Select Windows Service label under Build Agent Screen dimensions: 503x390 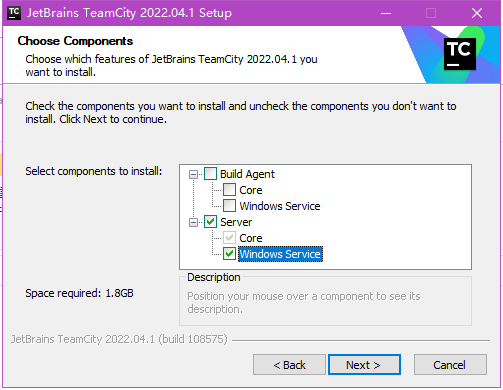coord(280,206)
